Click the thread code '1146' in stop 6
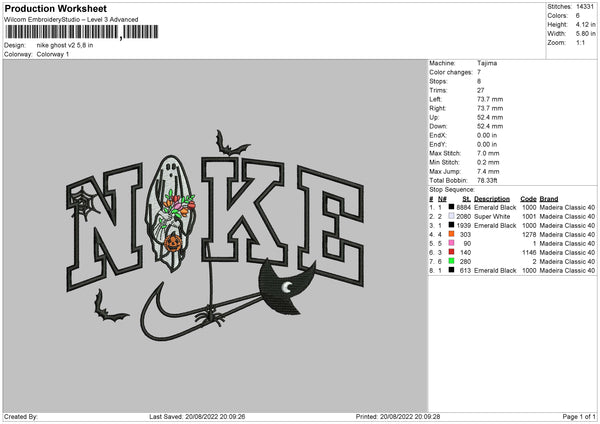This screenshot has height=424, width=600. (529, 253)
